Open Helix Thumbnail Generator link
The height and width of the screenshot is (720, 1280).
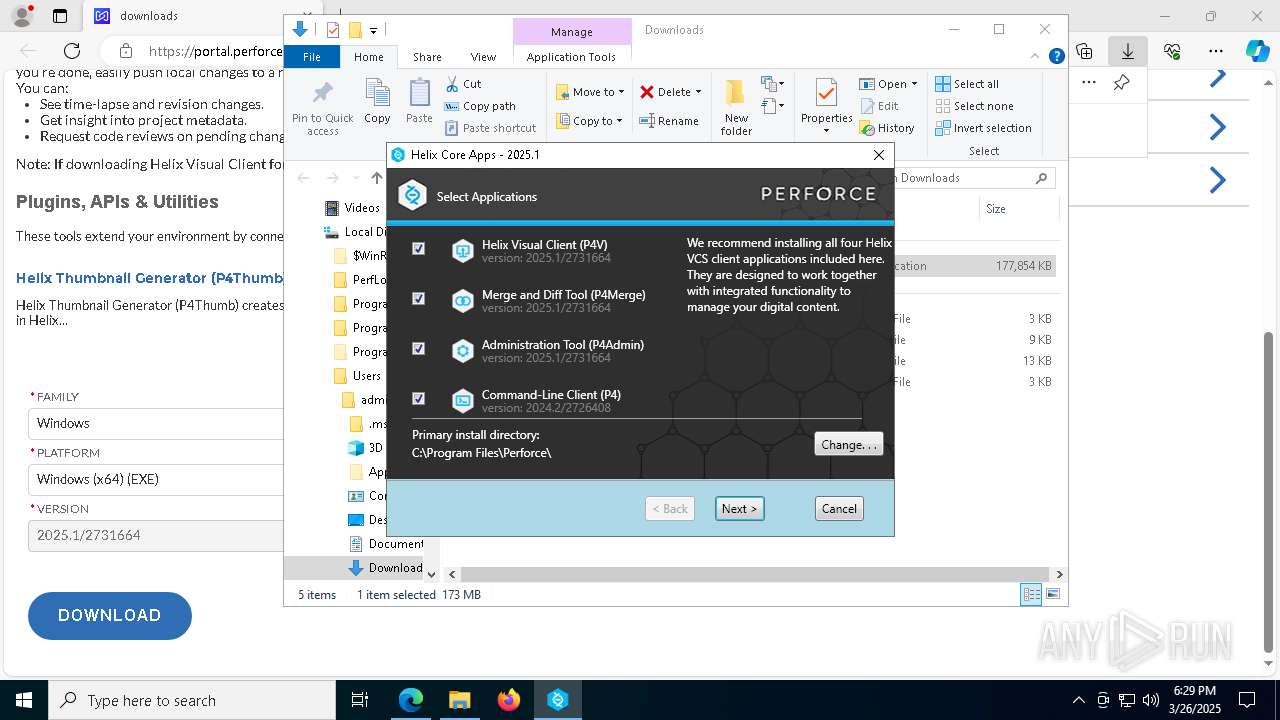(x=150, y=278)
